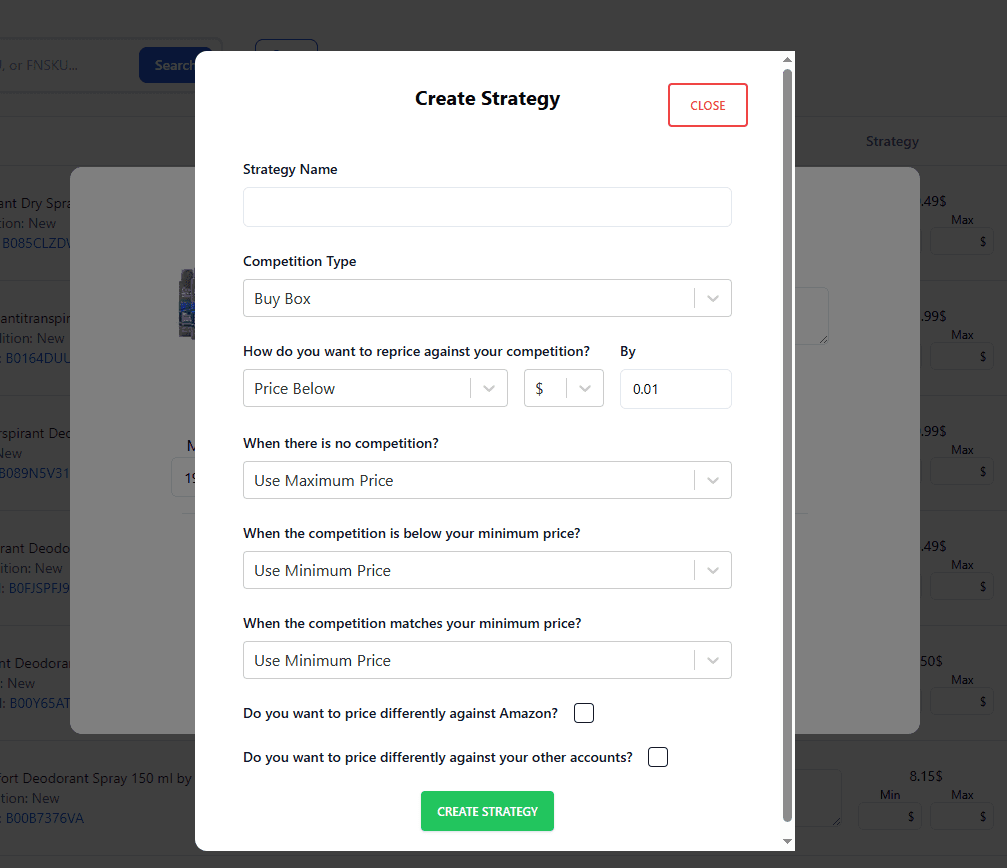Open the below-minimum-price "Use Minimum Price" dropdown

(x=487, y=570)
